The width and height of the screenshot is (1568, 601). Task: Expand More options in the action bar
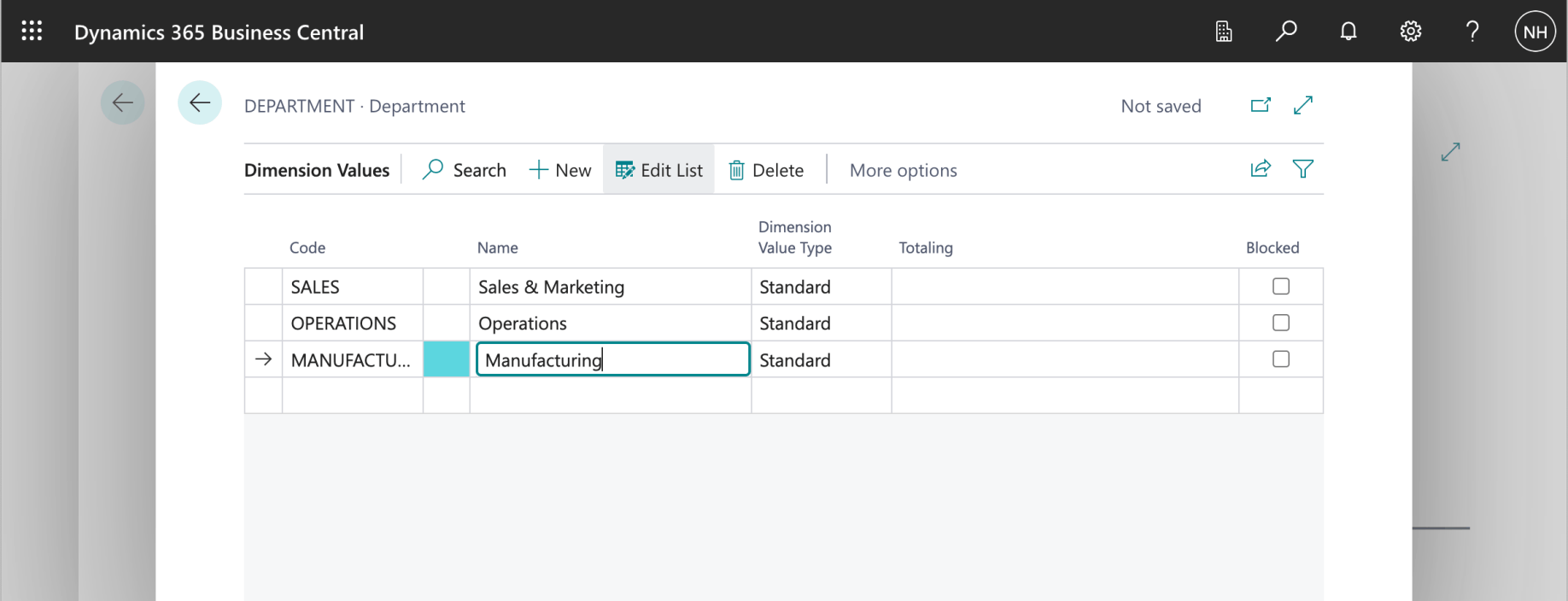(903, 170)
